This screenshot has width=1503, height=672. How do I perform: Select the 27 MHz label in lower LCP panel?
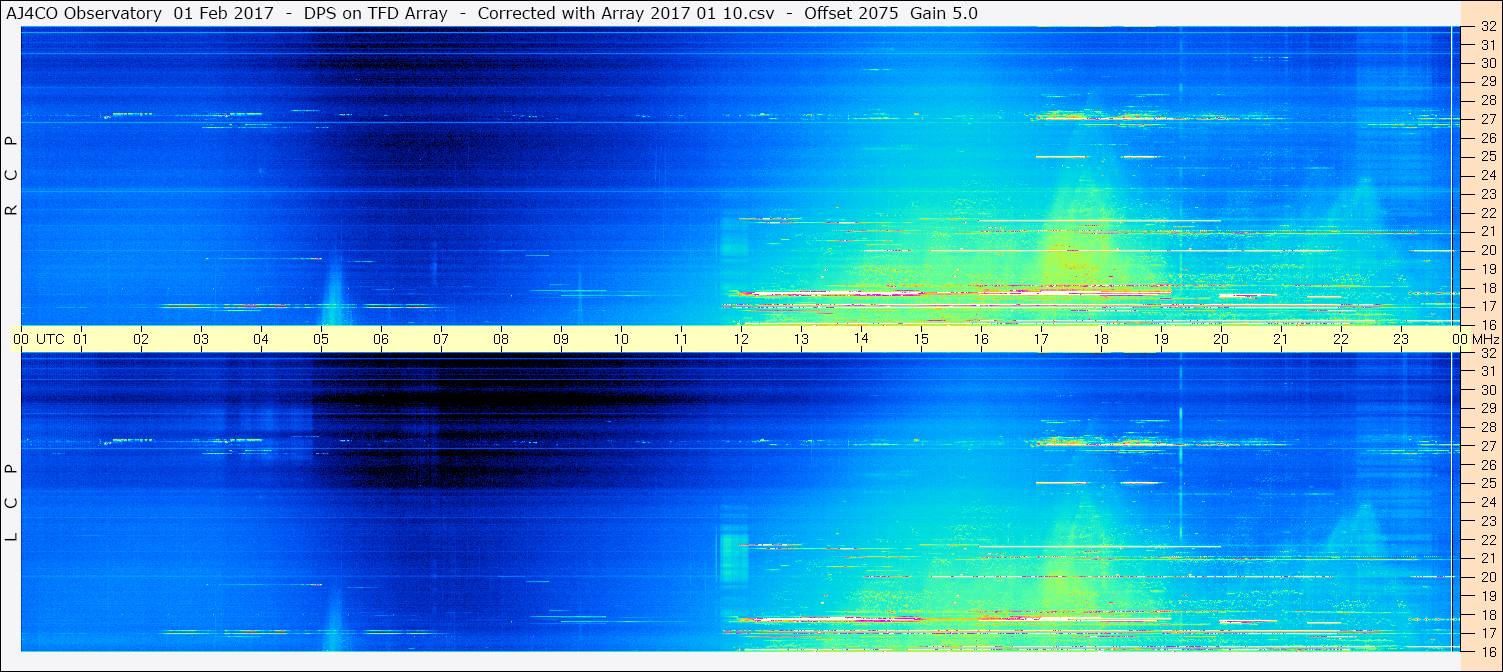pos(1488,446)
